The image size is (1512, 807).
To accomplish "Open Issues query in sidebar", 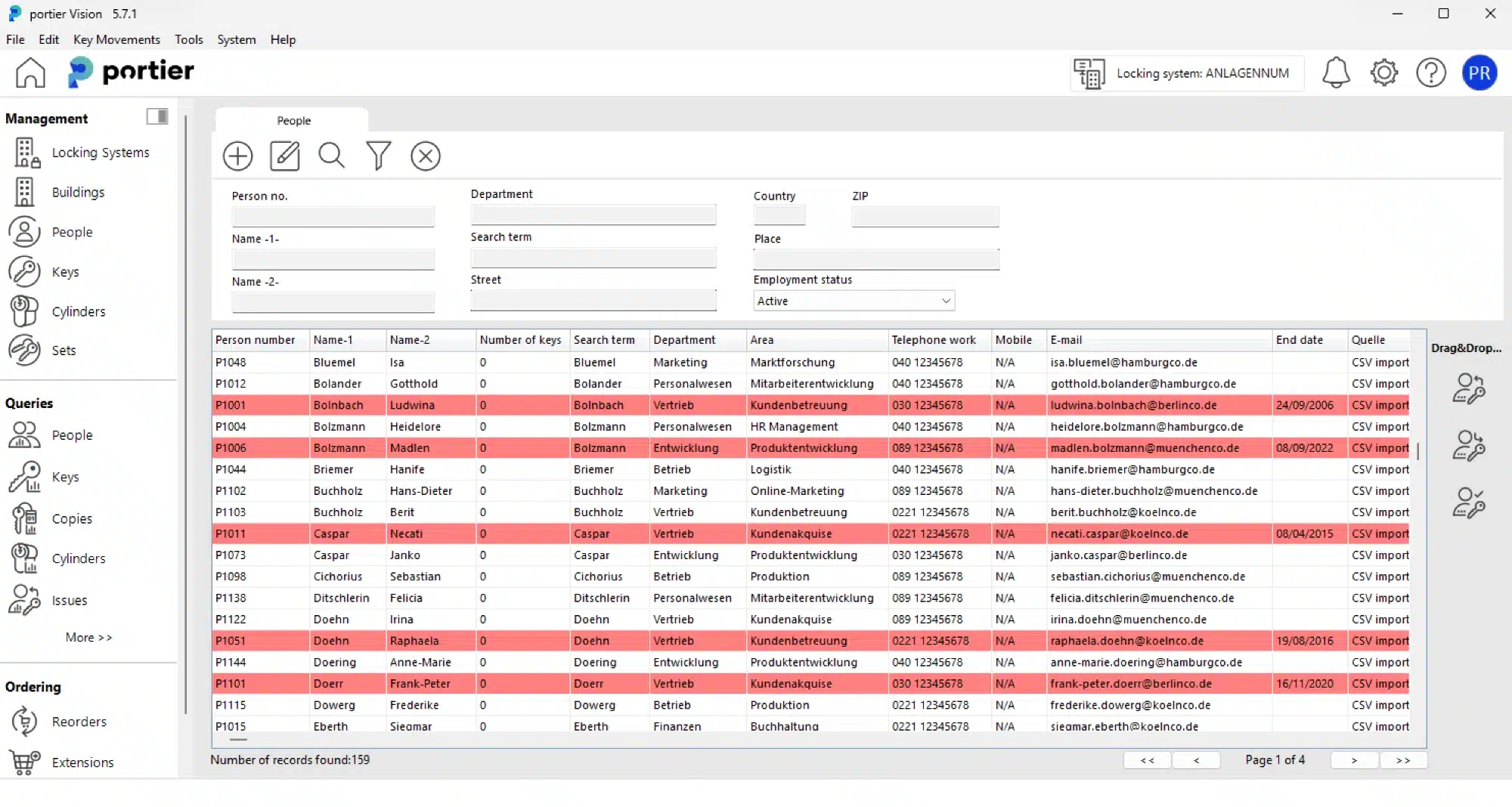I will (50, 601).
